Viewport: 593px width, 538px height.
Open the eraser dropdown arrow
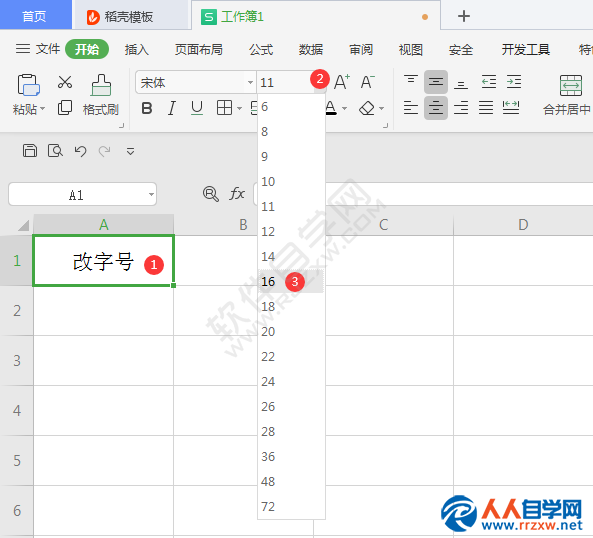[x=381, y=109]
